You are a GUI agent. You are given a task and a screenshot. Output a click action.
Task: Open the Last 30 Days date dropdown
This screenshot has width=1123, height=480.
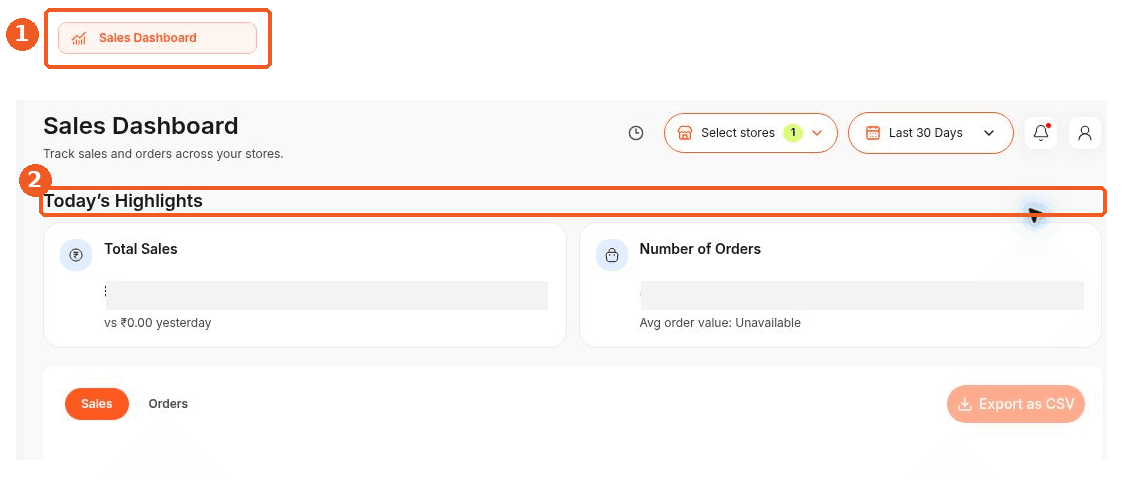[x=931, y=133]
